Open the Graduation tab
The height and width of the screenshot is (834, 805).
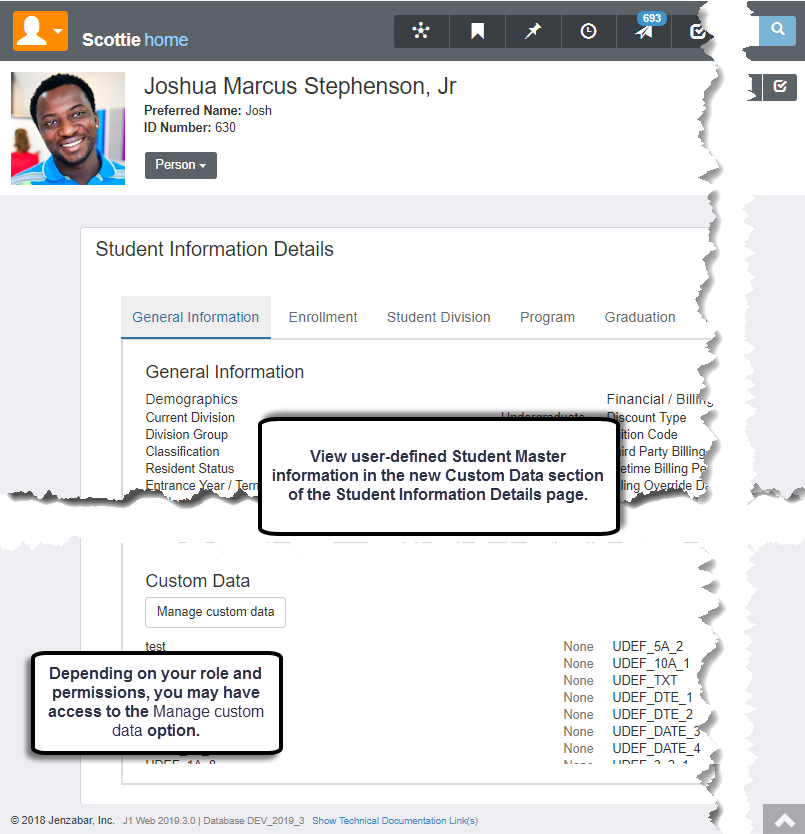tap(640, 317)
